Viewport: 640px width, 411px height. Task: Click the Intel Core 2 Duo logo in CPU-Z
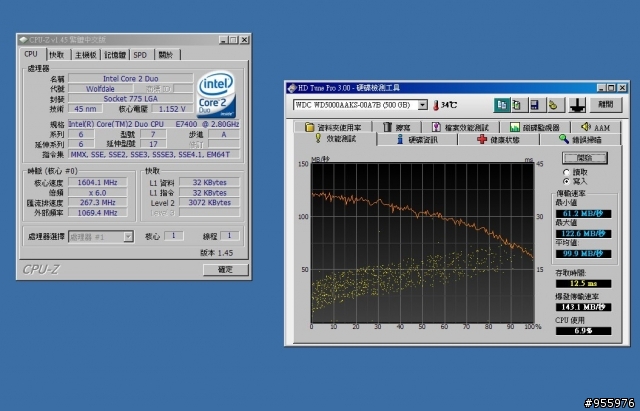tap(216, 95)
